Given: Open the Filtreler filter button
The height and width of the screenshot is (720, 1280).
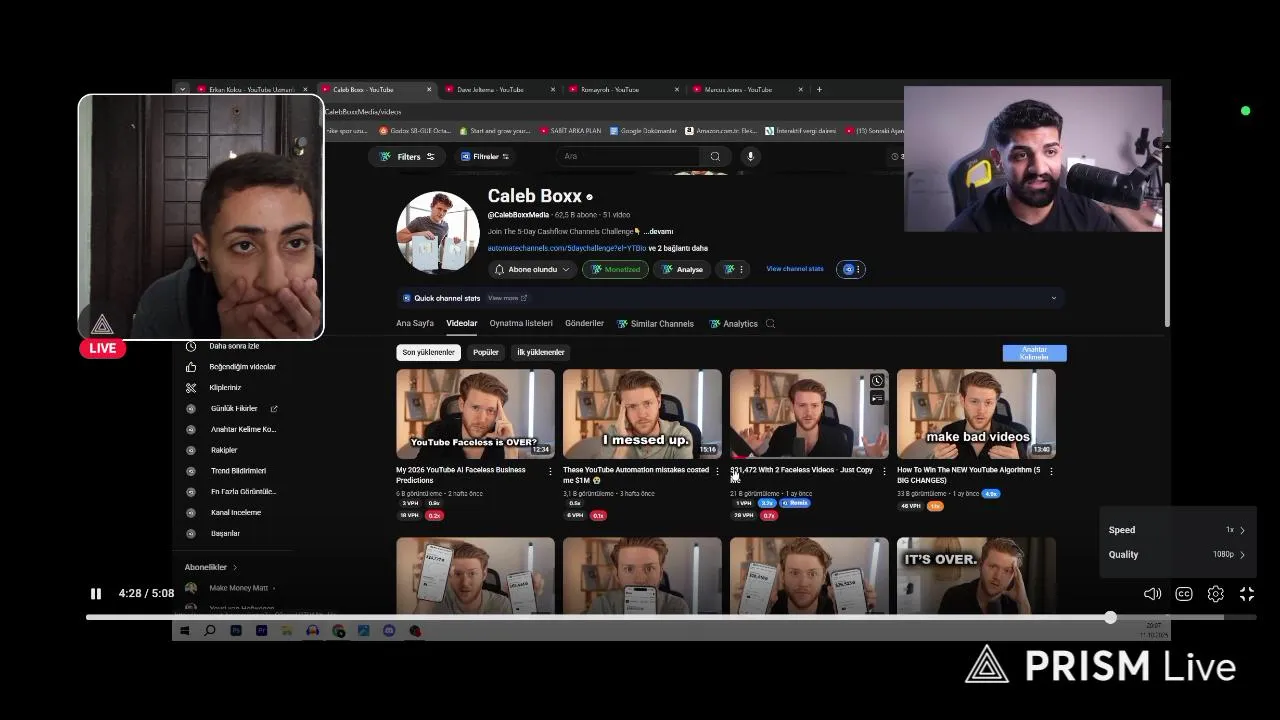Looking at the screenshot, I should (485, 157).
